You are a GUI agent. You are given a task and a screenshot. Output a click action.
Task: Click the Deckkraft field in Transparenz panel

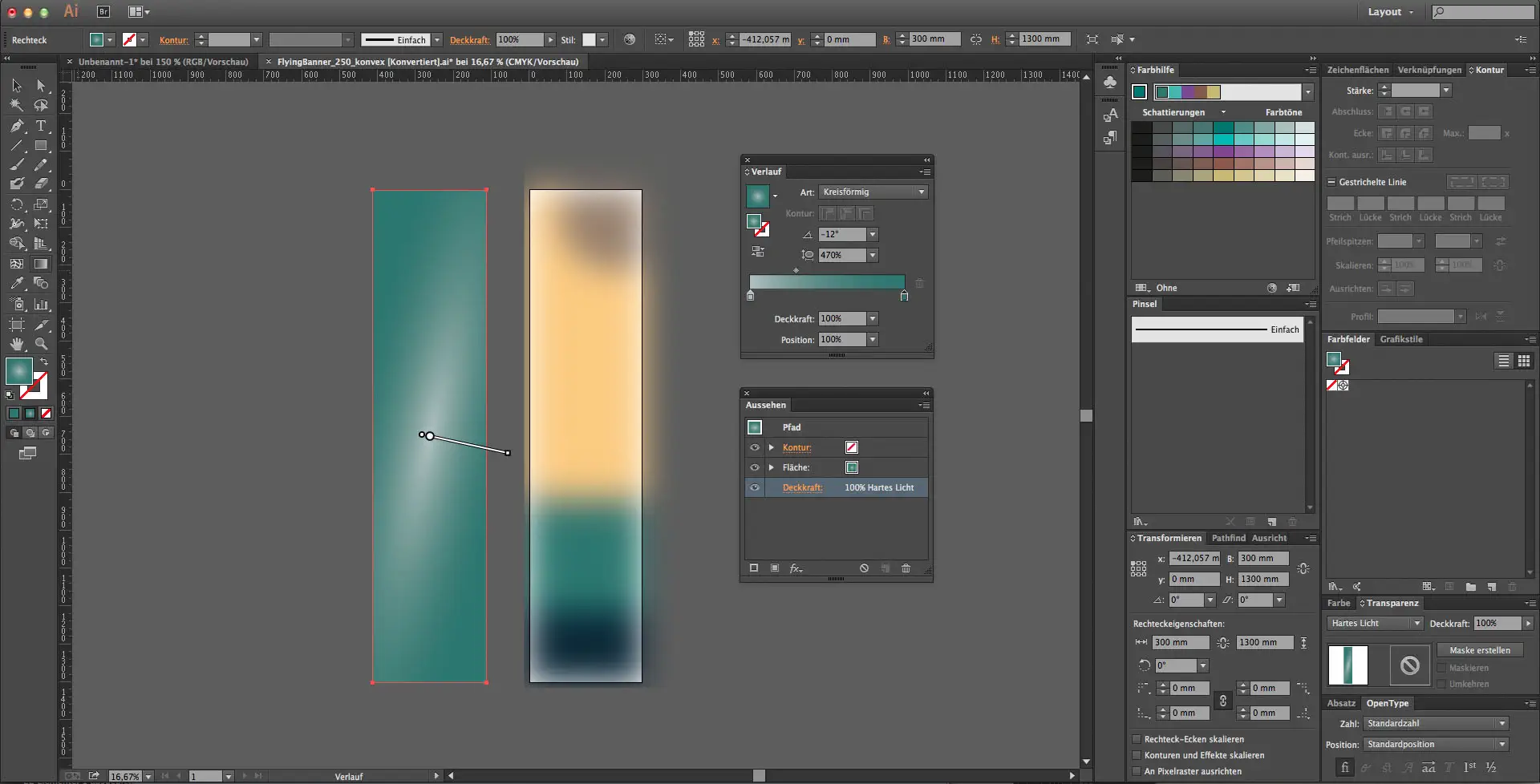(x=1497, y=624)
